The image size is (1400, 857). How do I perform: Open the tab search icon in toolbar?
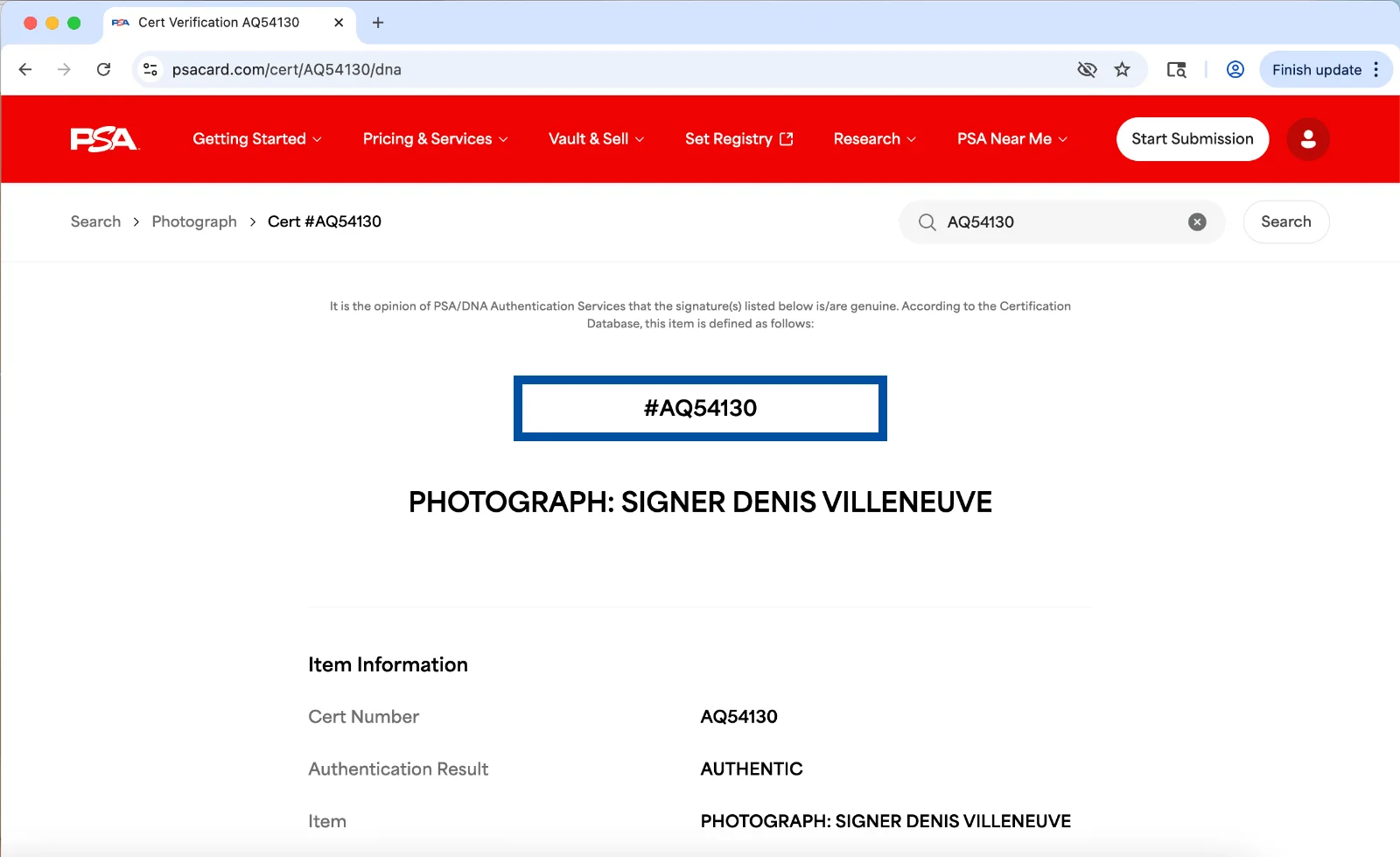[1177, 69]
